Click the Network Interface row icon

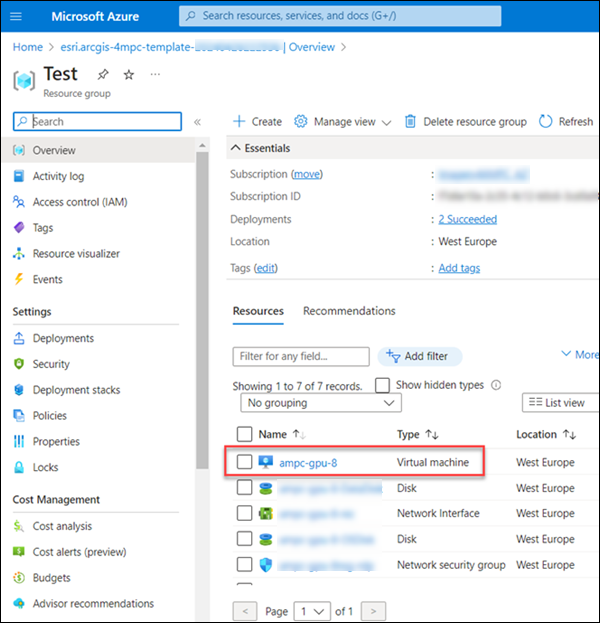tap(265, 514)
